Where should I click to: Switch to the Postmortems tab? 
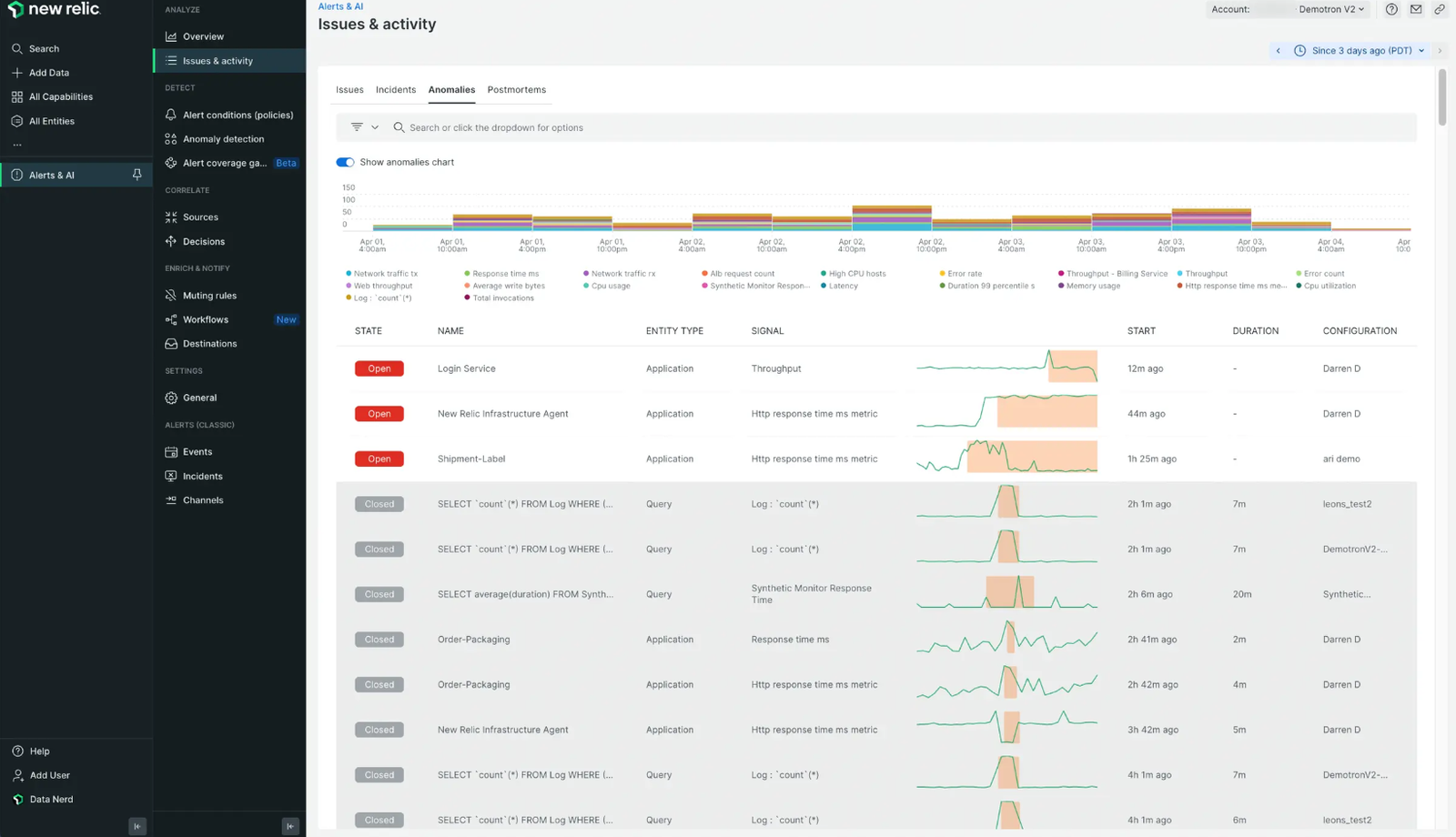516,89
